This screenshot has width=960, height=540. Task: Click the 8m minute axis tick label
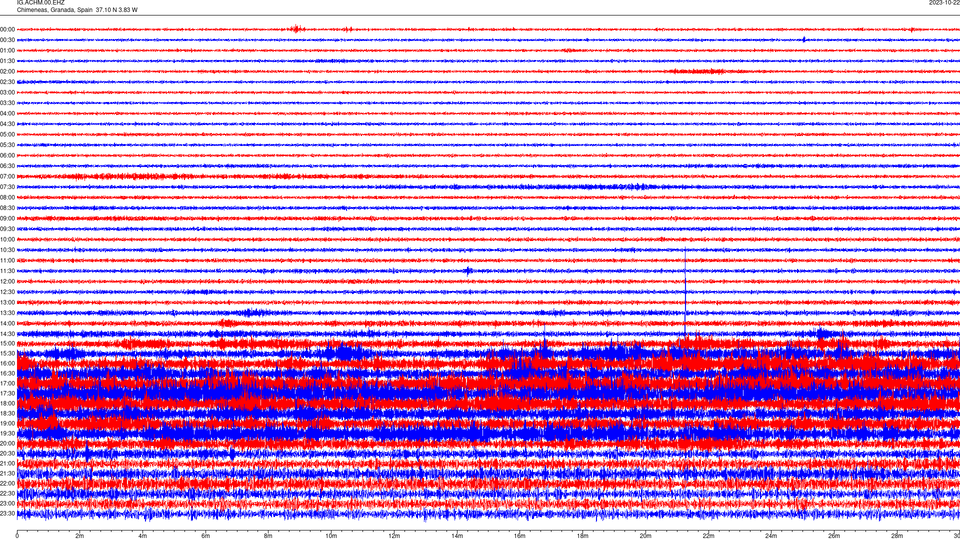pyautogui.click(x=268, y=536)
